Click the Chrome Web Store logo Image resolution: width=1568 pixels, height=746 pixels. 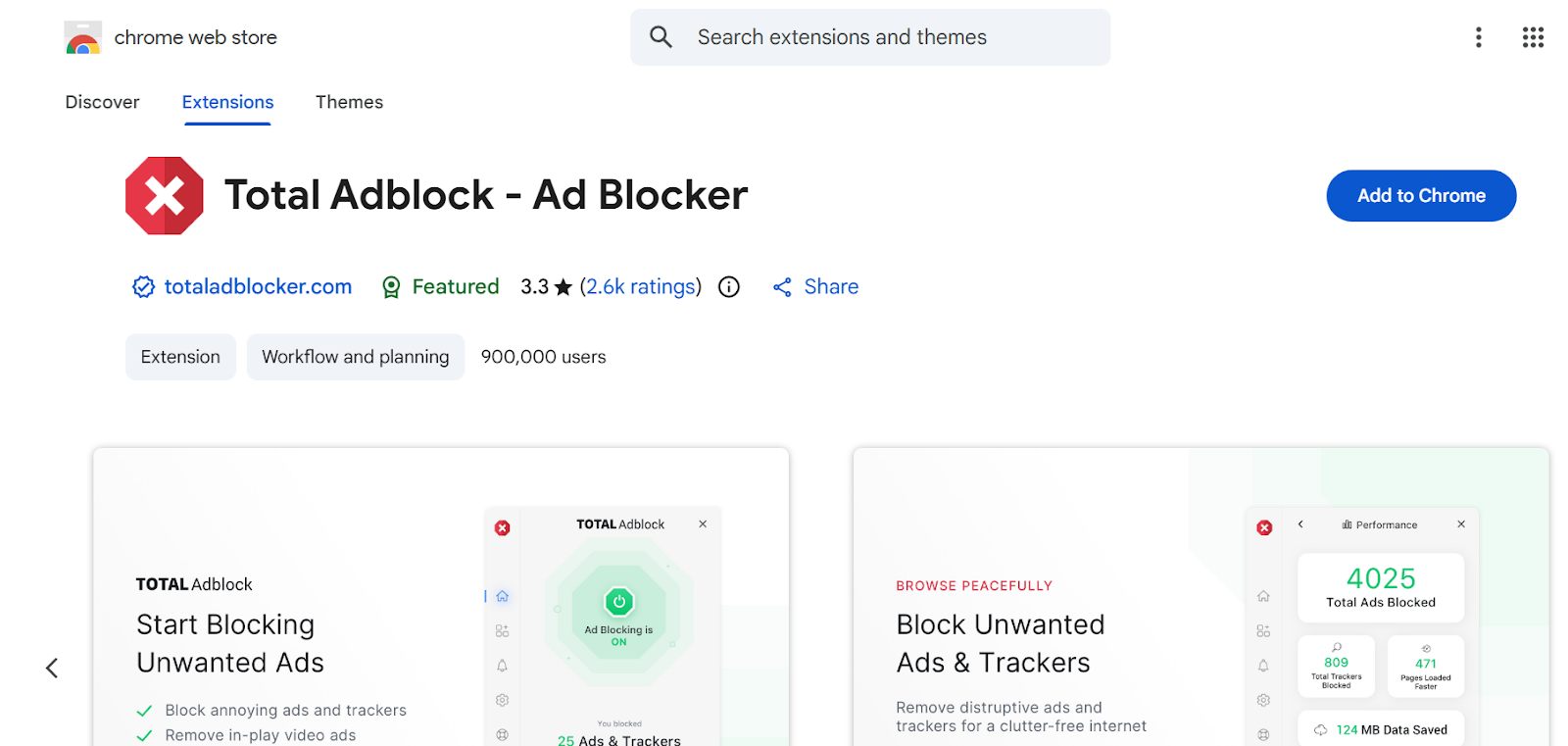point(83,38)
